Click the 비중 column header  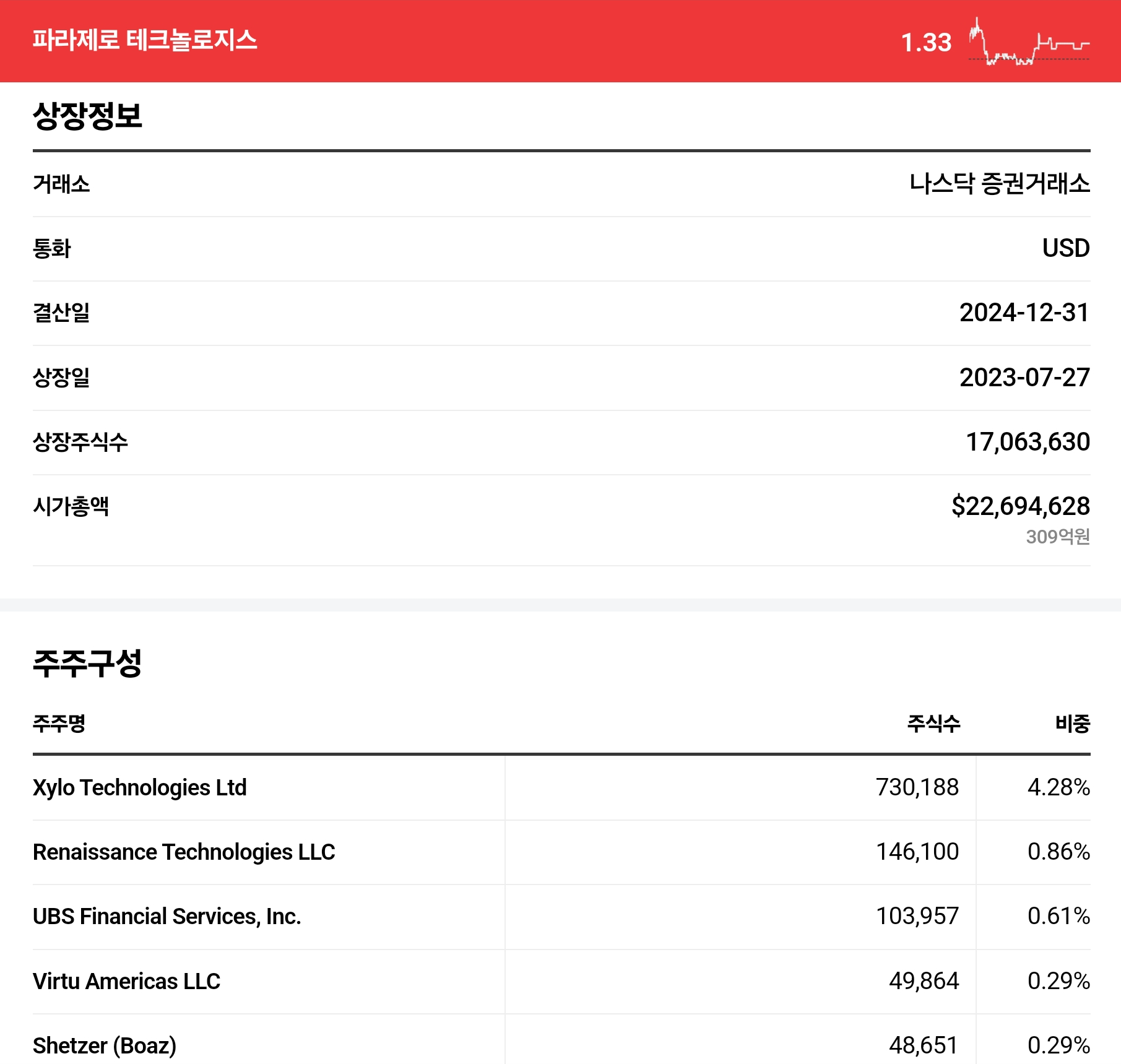click(x=1073, y=723)
